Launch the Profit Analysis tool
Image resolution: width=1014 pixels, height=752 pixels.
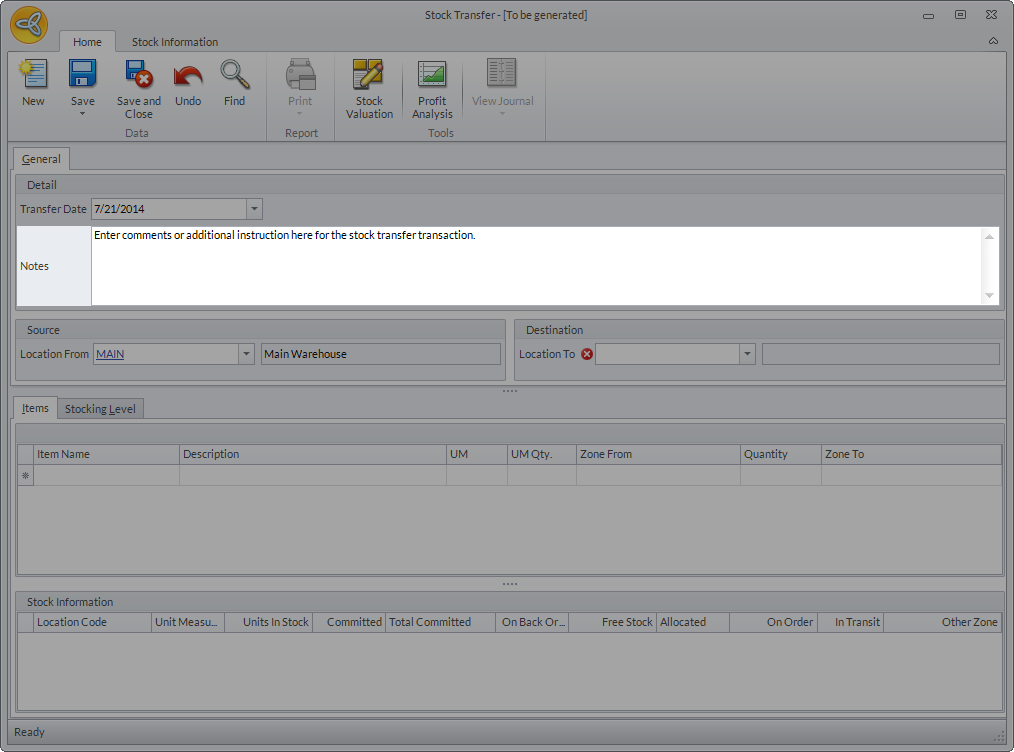pos(432,75)
